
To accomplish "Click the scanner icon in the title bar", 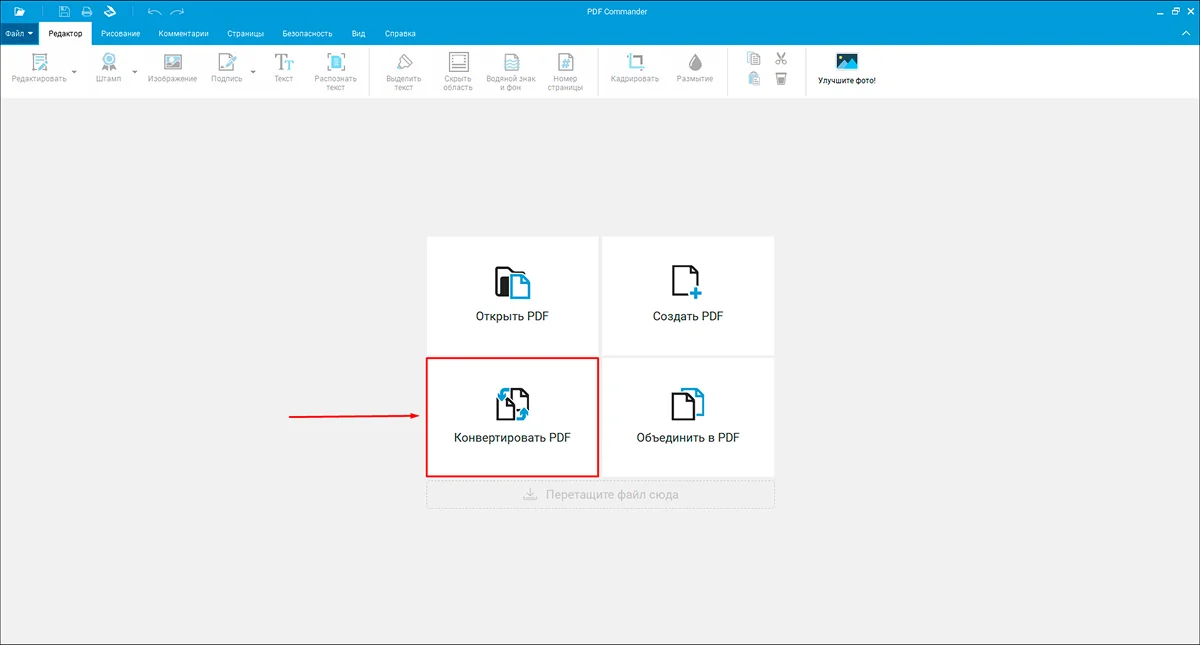I will (110, 11).
